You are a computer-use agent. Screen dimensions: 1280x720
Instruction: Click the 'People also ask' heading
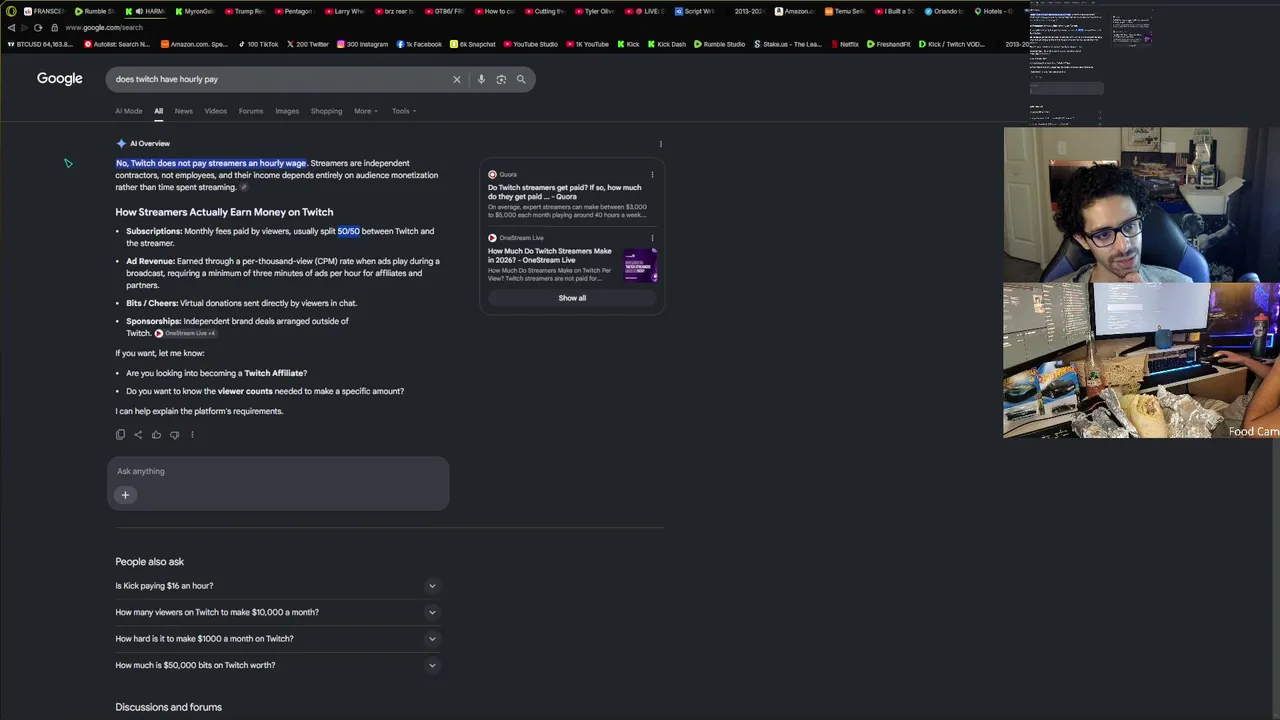pyautogui.click(x=150, y=562)
